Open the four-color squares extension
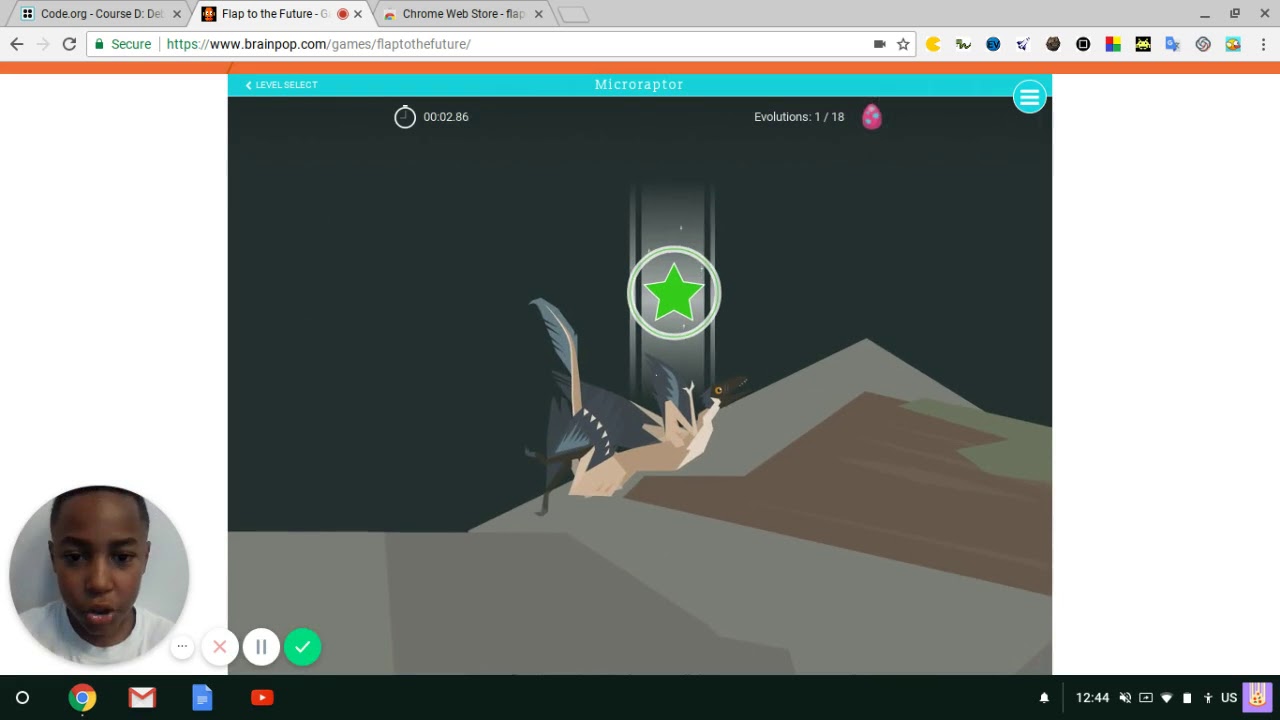 (1113, 44)
